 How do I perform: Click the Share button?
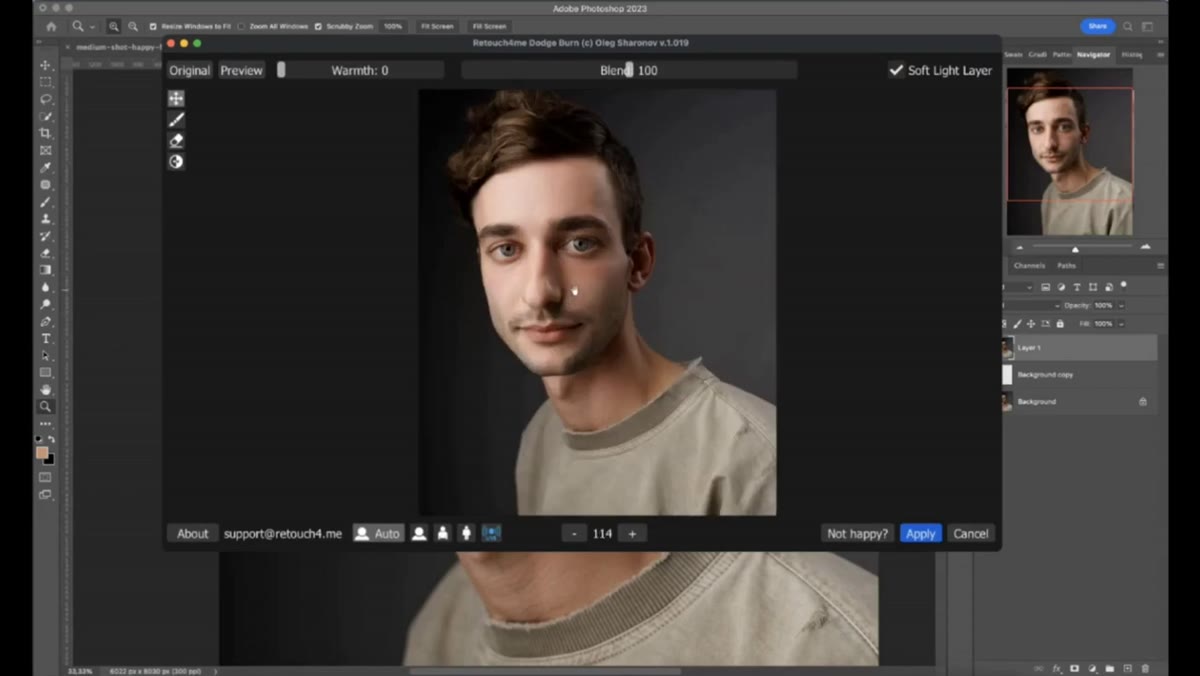[1097, 26]
